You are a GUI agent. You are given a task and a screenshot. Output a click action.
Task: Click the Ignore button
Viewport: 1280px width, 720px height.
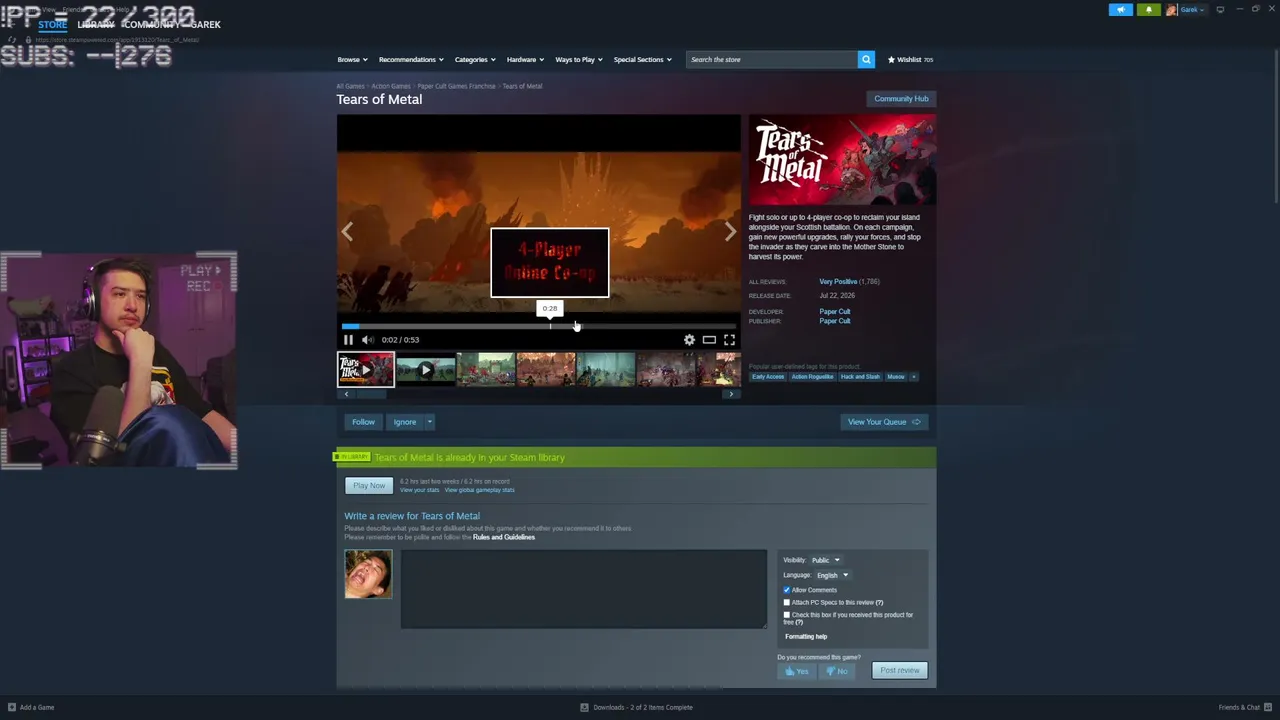pyautogui.click(x=404, y=422)
